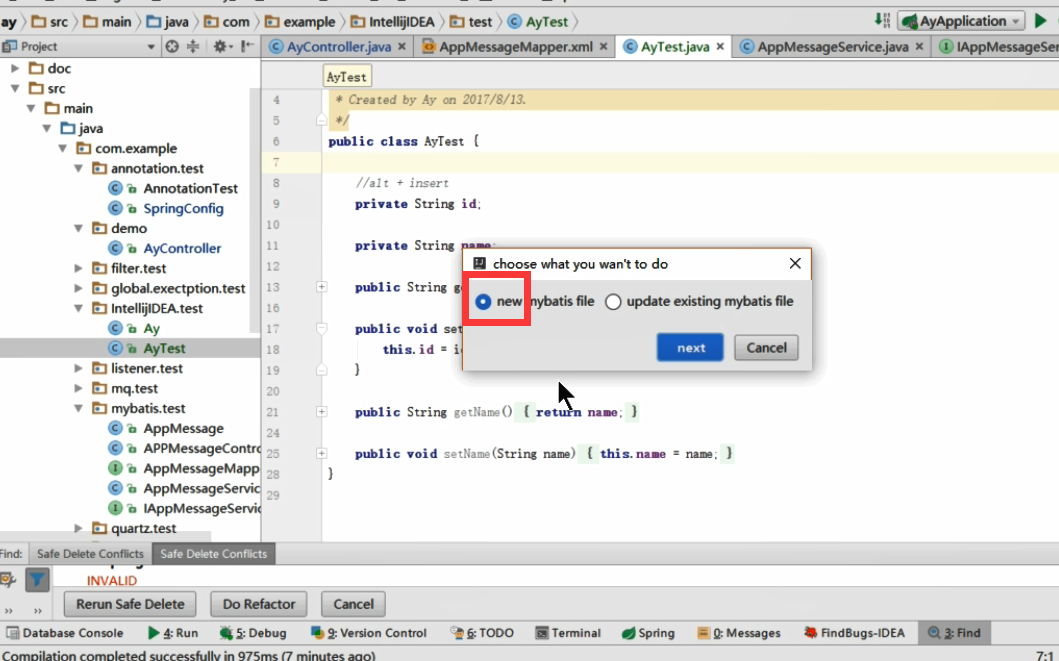Image resolution: width=1059 pixels, height=661 pixels.
Task: Open AyController class in tree
Action: (x=182, y=248)
